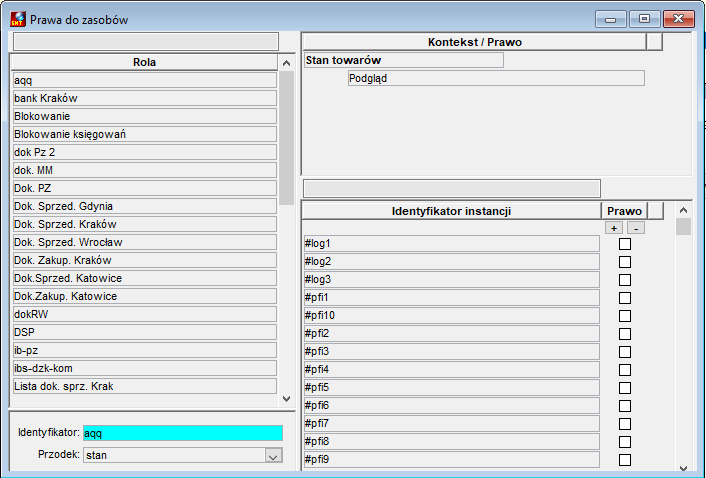
Task: Click the minus button under Prawo column
Action: click(636, 228)
